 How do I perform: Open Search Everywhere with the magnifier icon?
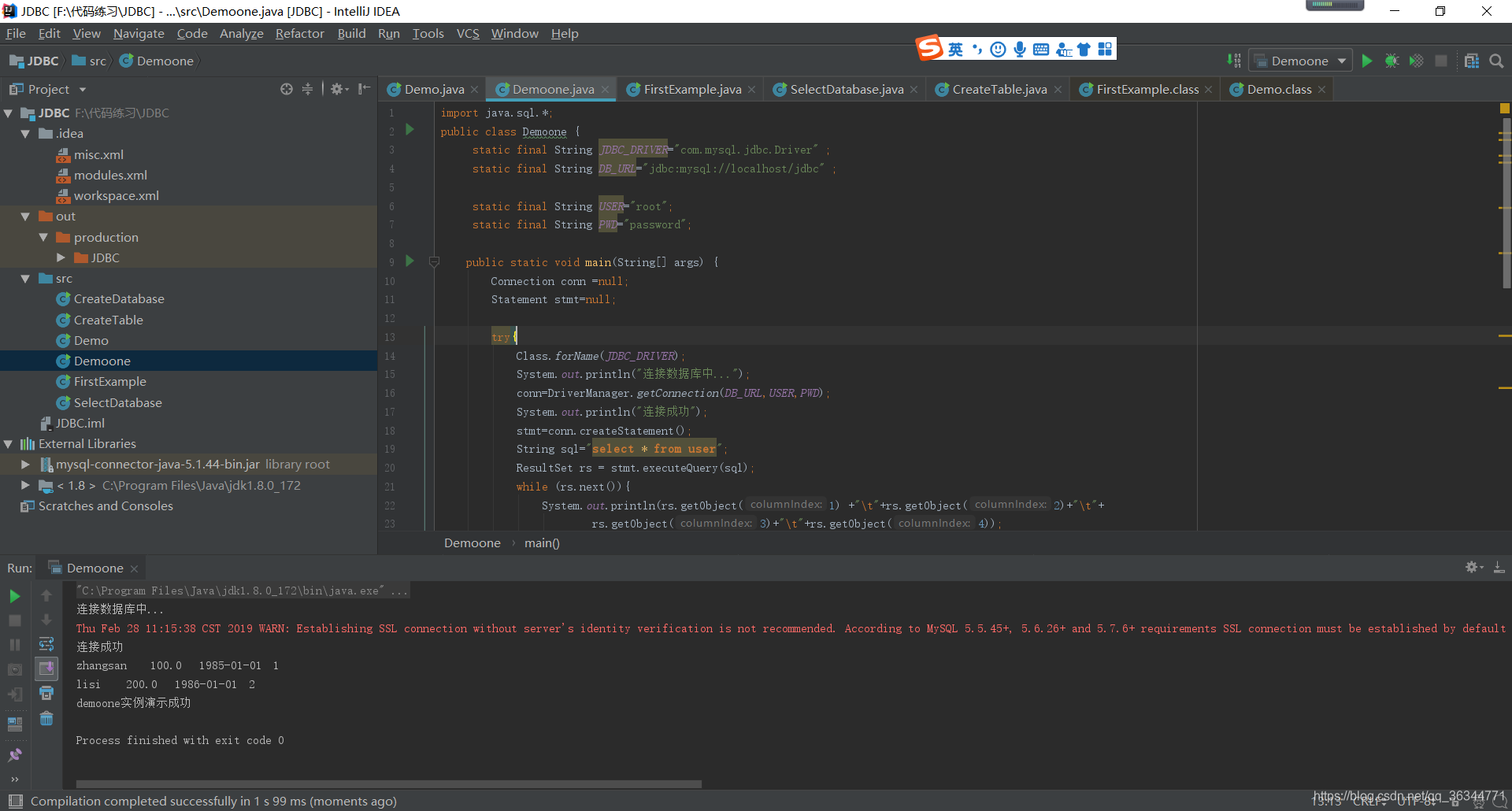tap(1496, 61)
